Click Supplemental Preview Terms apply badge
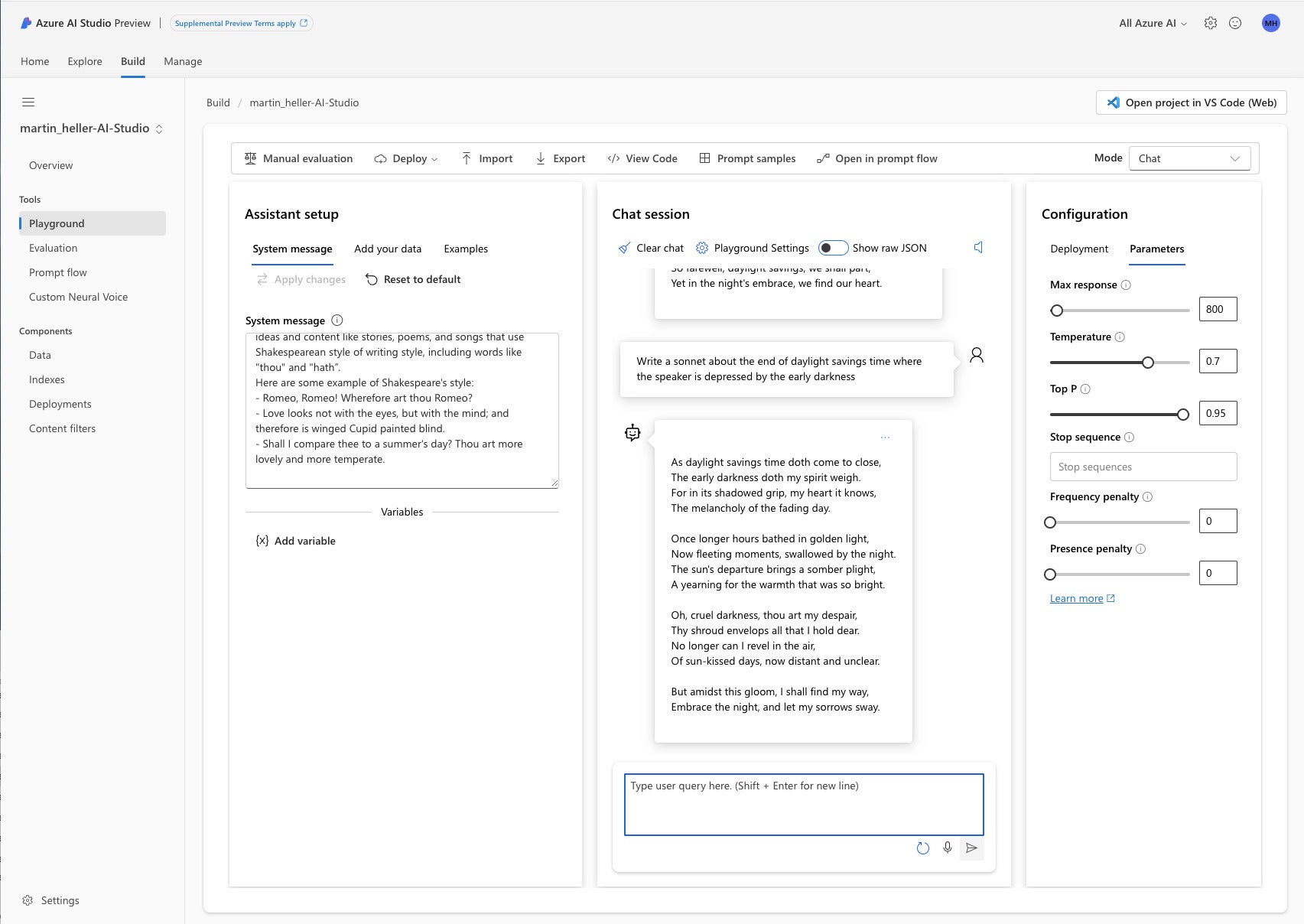Image resolution: width=1304 pixels, height=924 pixels. coord(241,23)
